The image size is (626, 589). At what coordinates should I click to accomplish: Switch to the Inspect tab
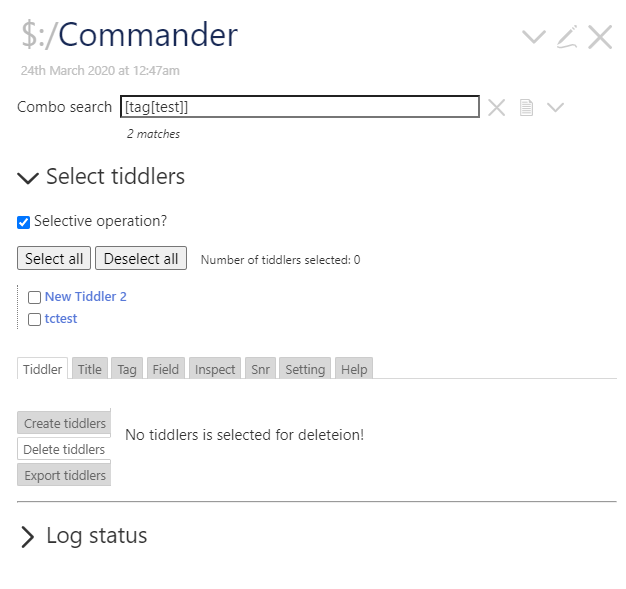(215, 369)
